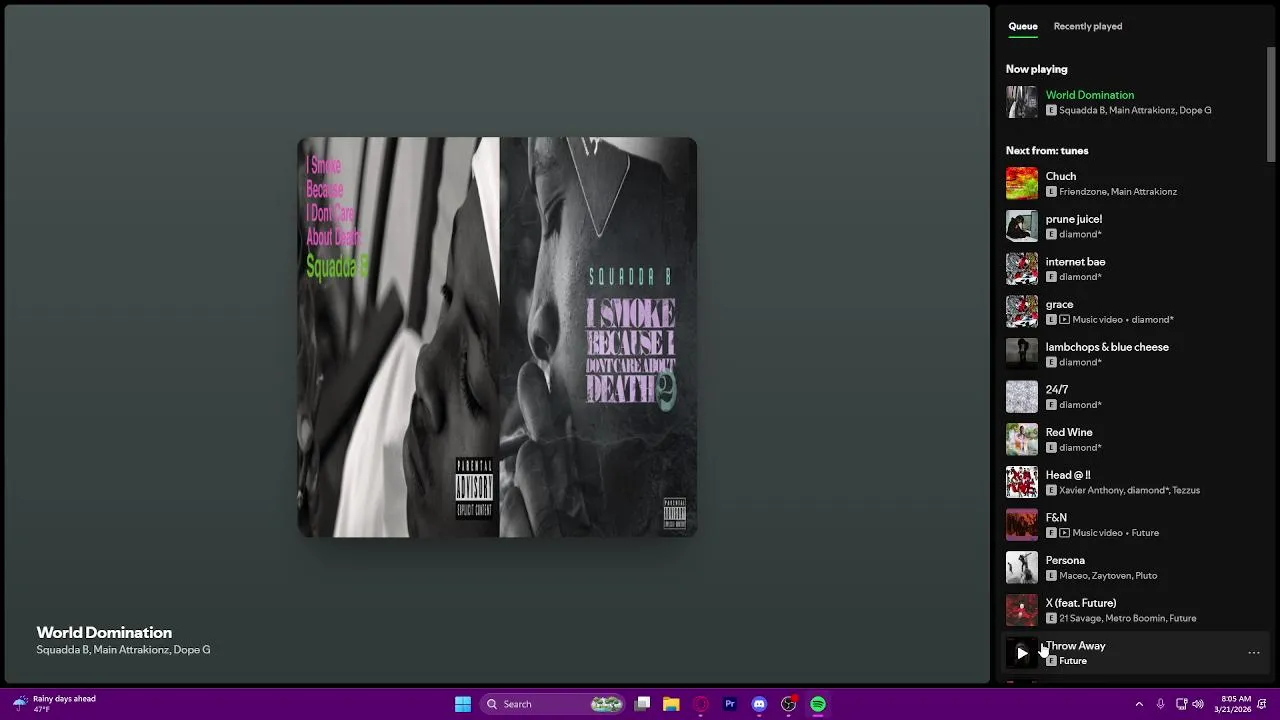Click the 24/7 track thumbnail
The width and height of the screenshot is (1280, 720).
[x=1022, y=397]
